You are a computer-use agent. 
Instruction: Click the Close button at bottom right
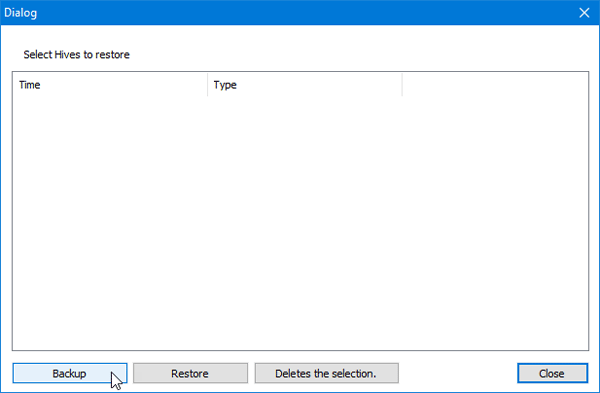click(552, 373)
